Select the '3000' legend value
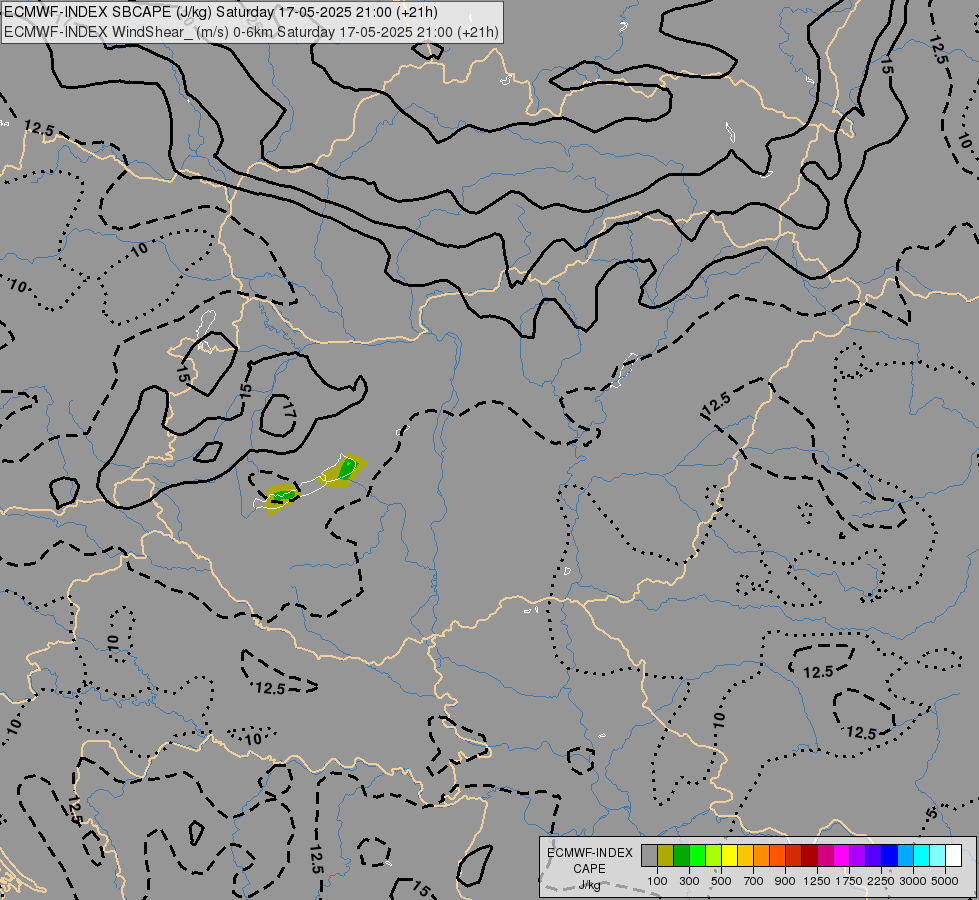Image resolution: width=979 pixels, height=900 pixels. point(913,881)
